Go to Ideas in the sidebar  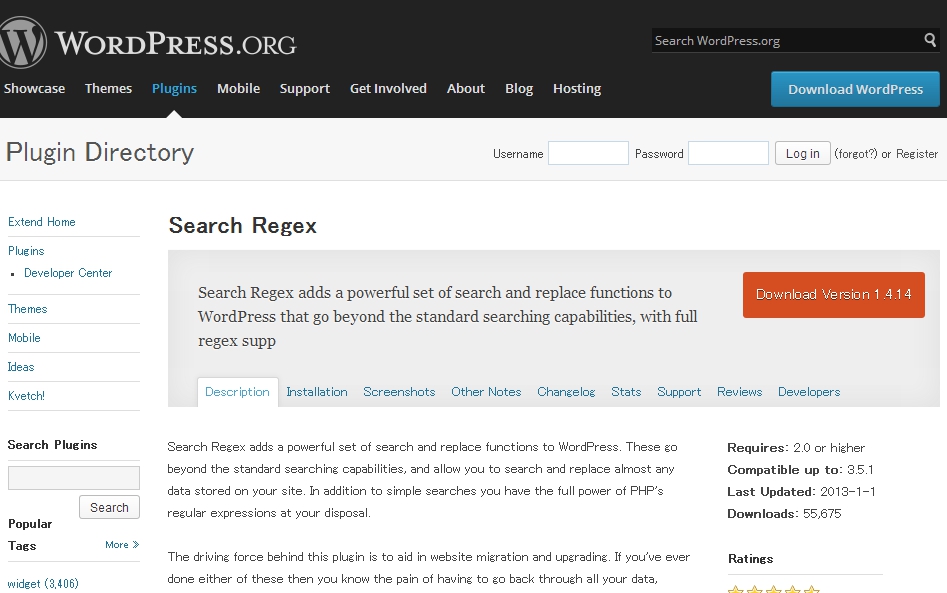(21, 367)
